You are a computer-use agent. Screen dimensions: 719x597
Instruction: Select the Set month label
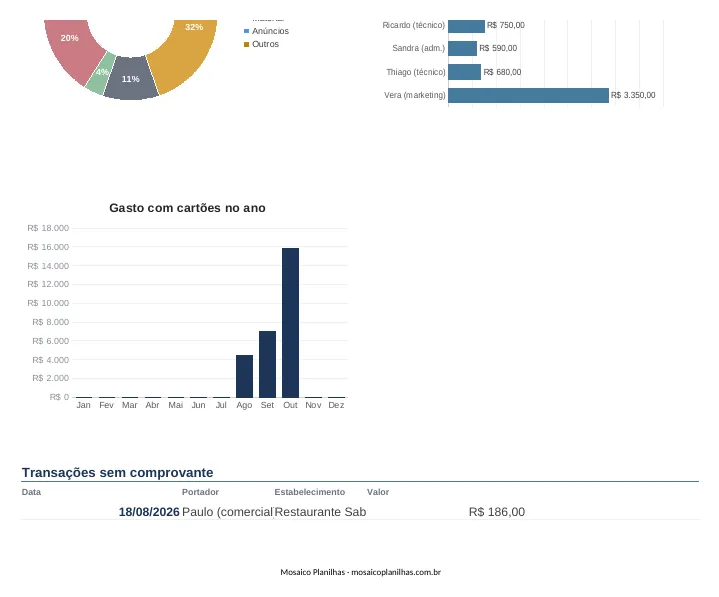(267, 405)
